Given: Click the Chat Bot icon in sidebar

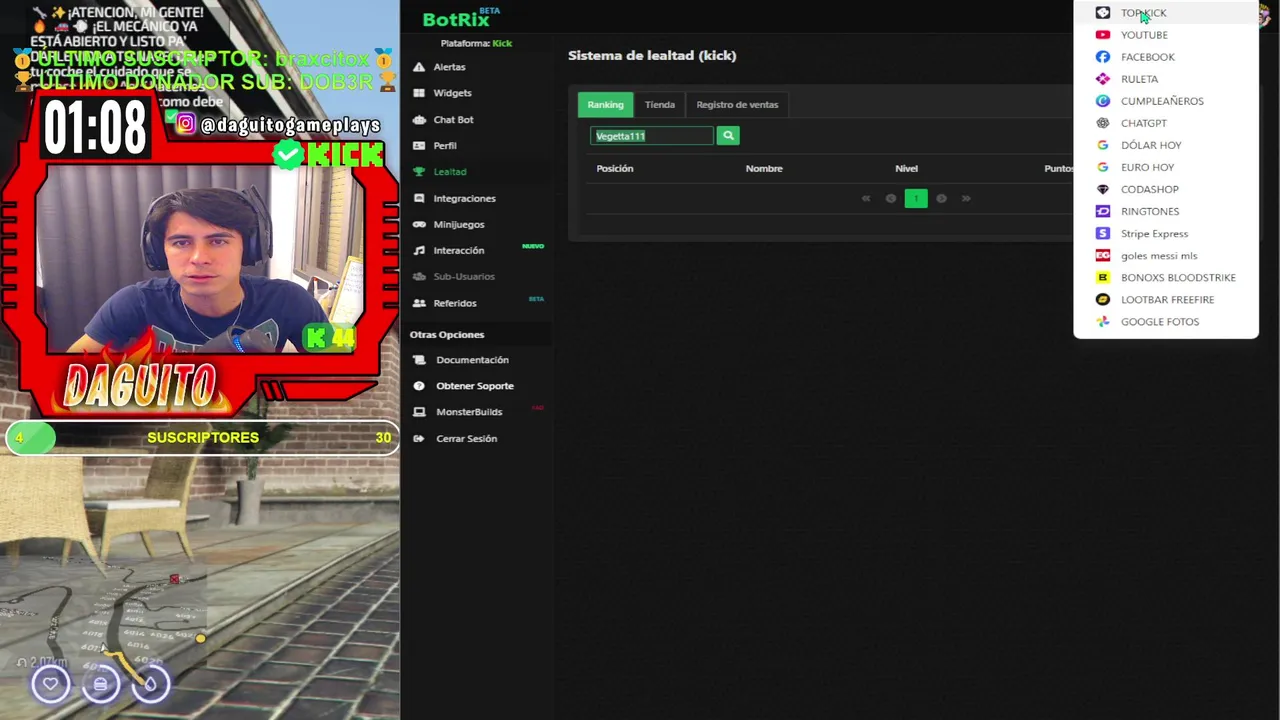Looking at the screenshot, I should pos(419,120).
